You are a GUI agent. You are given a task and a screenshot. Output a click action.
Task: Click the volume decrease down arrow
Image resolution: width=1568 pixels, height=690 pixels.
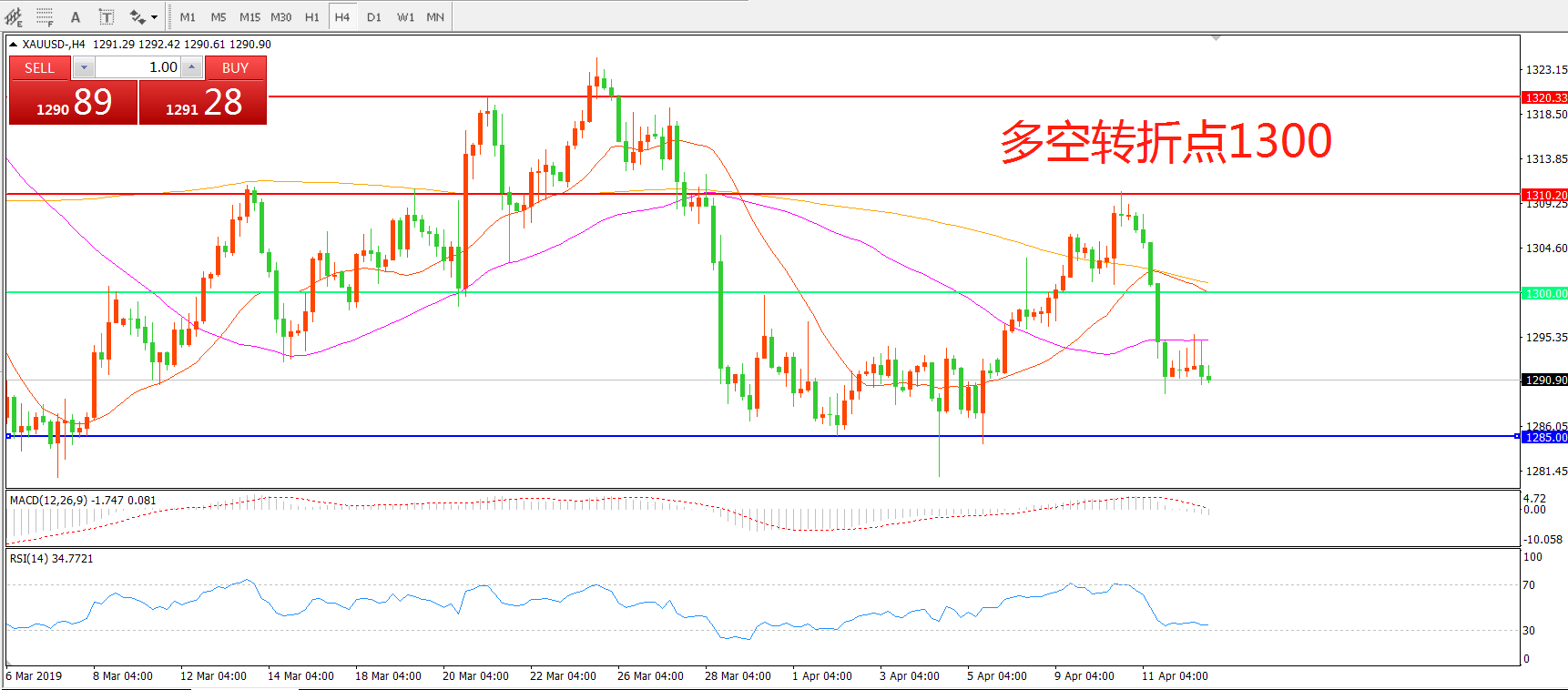[x=84, y=67]
